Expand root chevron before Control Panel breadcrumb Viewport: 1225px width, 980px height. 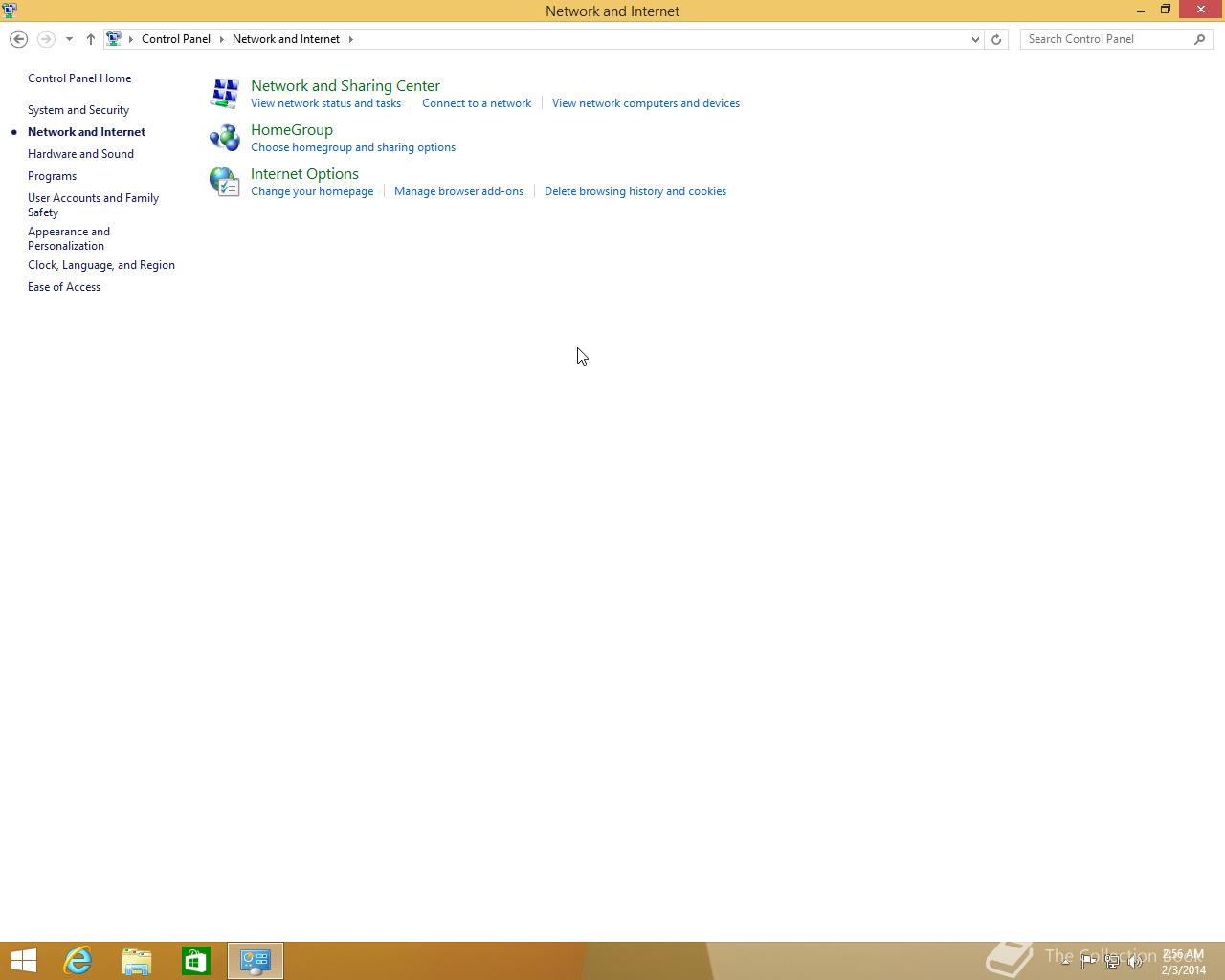131,39
